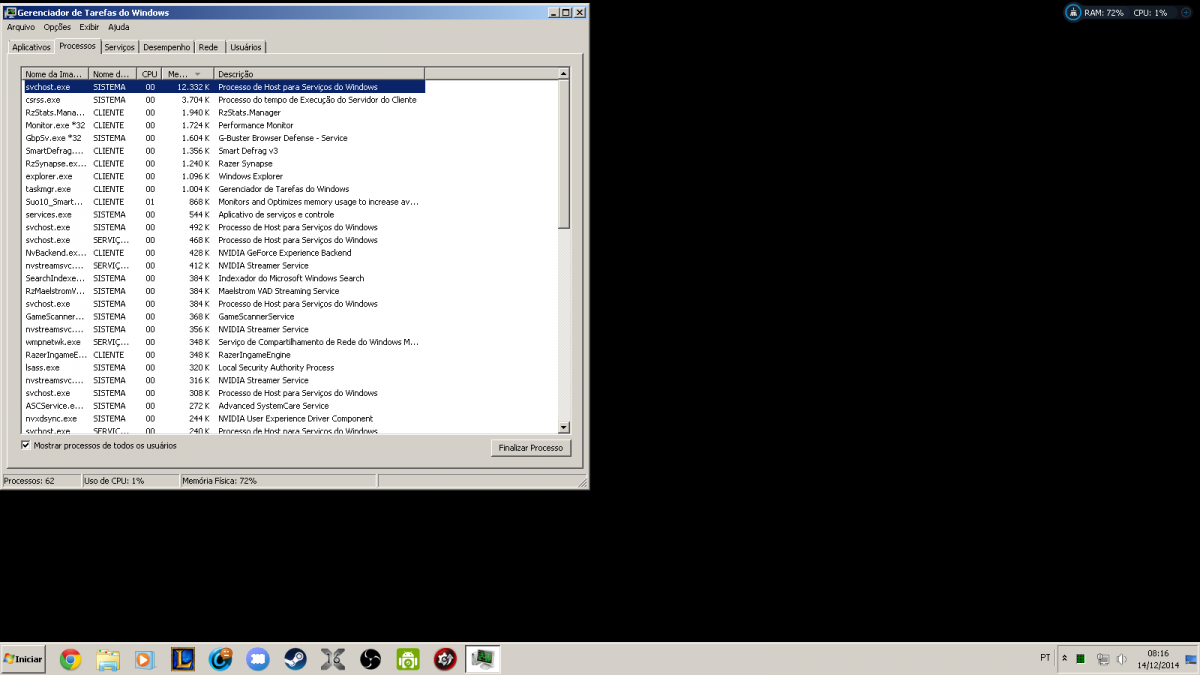Open Advanced SystemCare taskbar icon
The image size is (1200, 675).
coord(221,659)
